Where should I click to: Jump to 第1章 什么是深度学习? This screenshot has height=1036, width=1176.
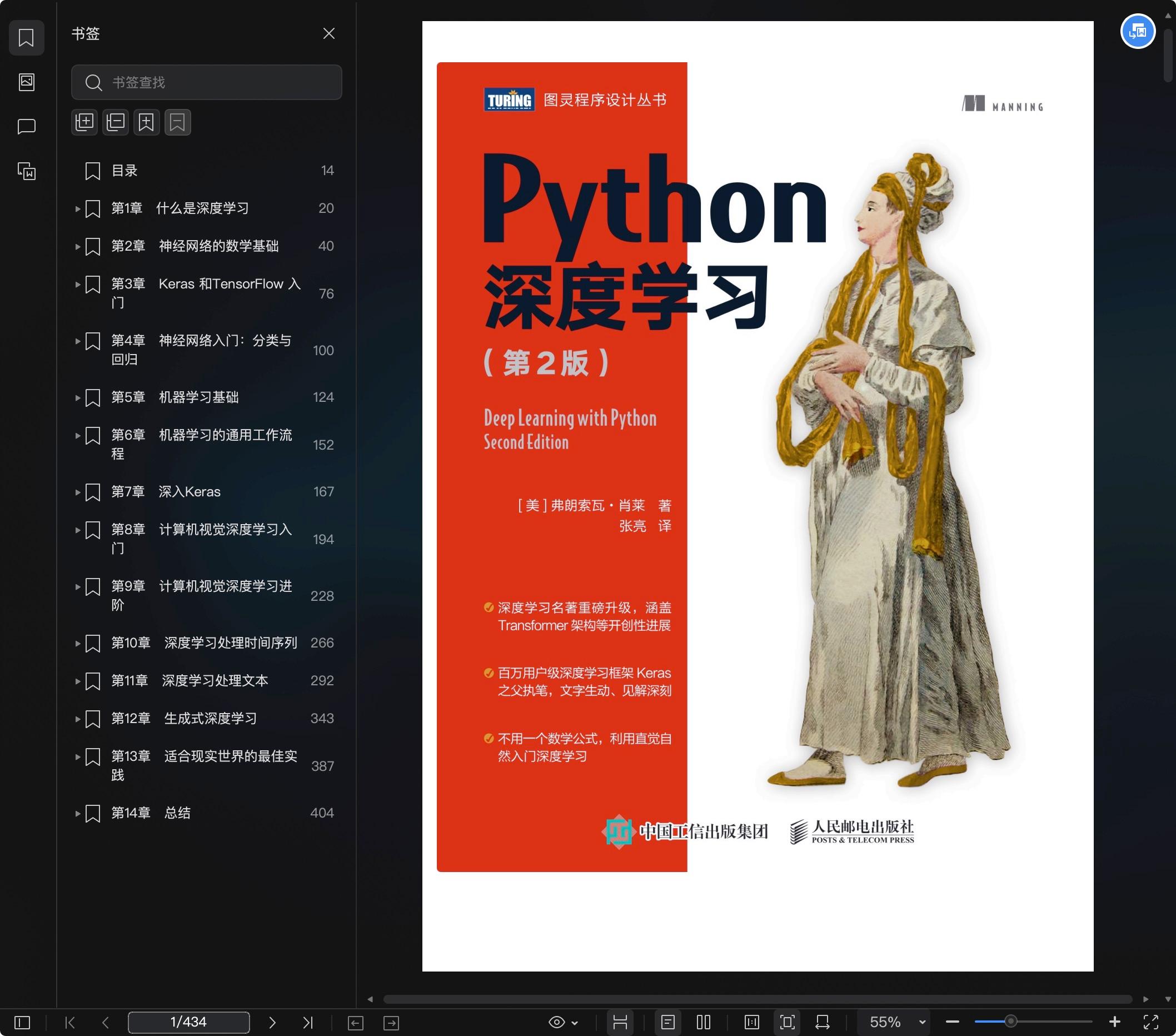coord(180,208)
